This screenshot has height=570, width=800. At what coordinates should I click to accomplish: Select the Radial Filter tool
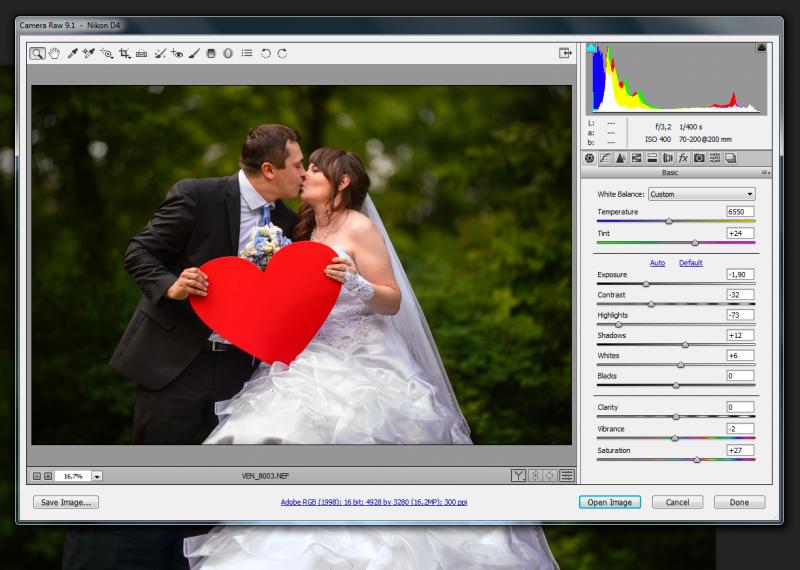(x=228, y=53)
